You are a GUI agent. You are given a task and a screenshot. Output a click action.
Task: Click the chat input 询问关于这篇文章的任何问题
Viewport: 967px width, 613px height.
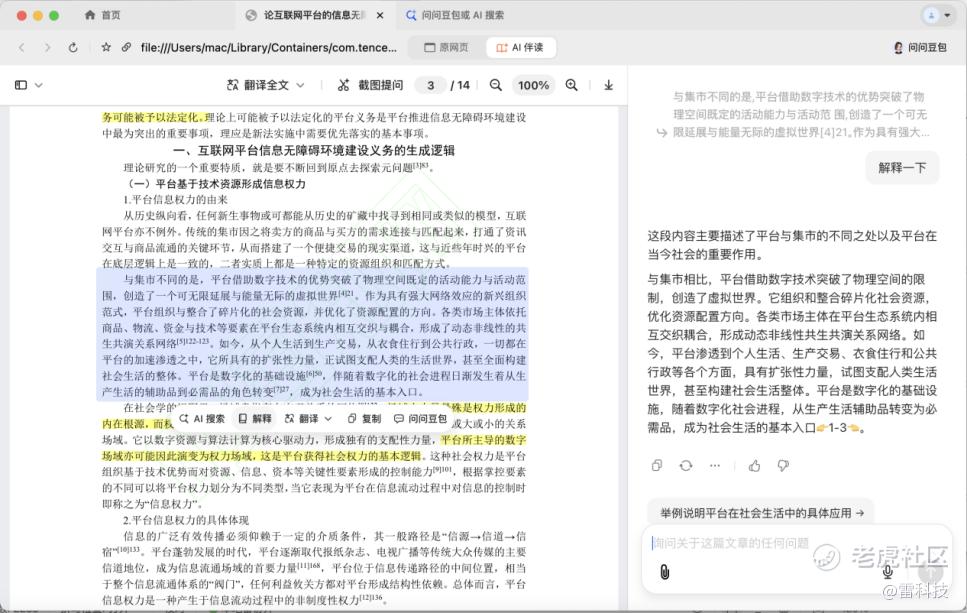click(731, 543)
